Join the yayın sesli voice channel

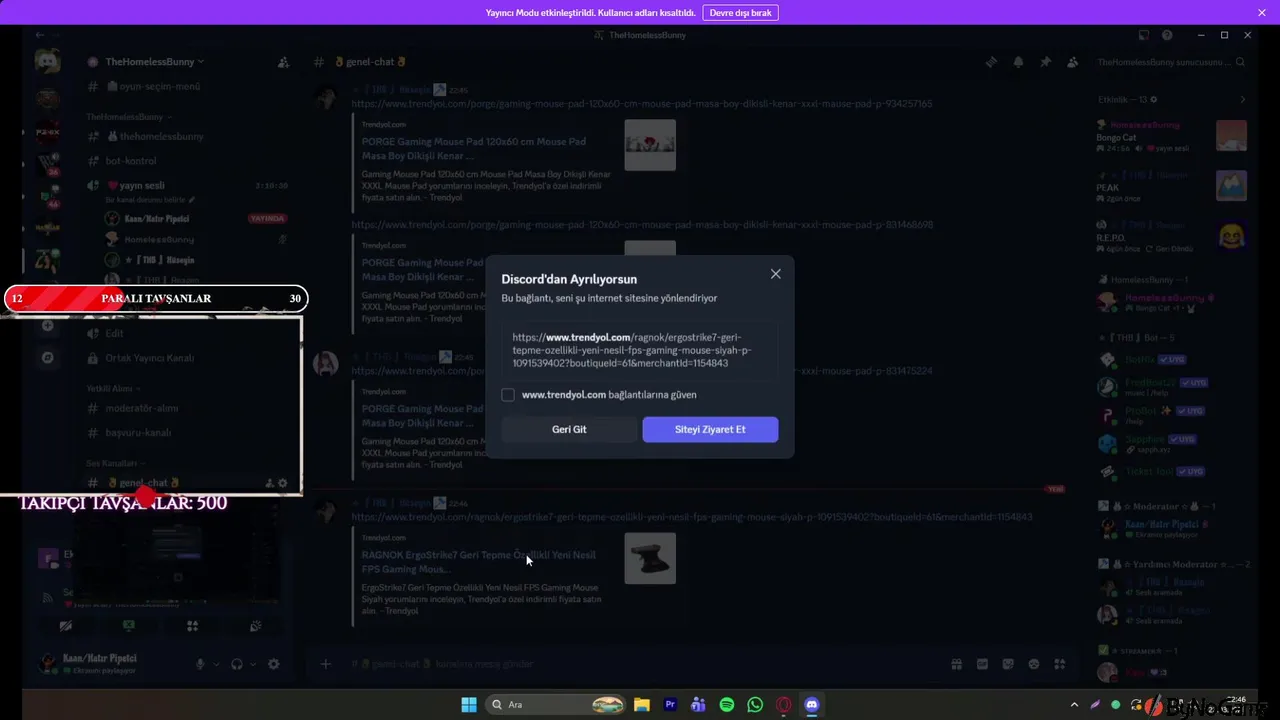pyautogui.click(x=141, y=185)
